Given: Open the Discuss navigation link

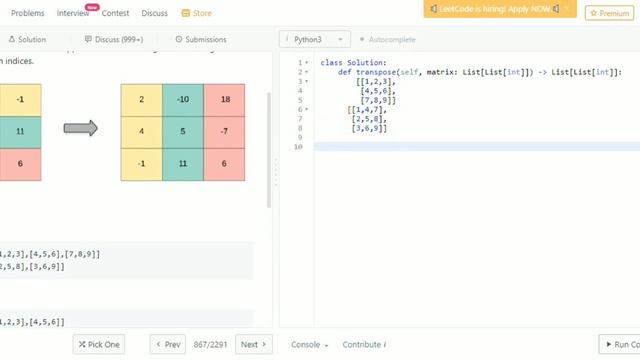Looking at the screenshot, I should coord(154,13).
